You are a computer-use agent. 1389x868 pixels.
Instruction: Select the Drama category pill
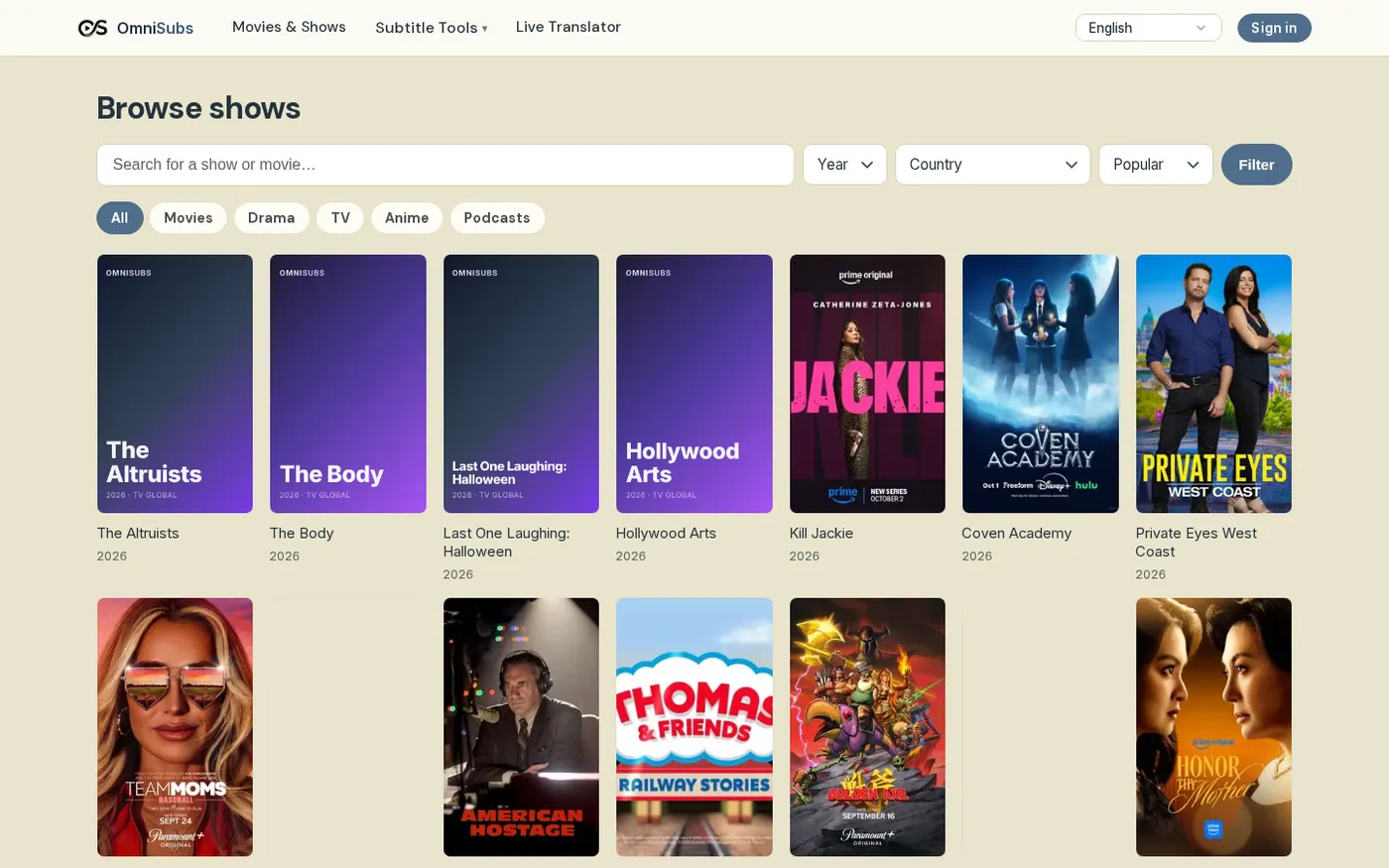(272, 218)
